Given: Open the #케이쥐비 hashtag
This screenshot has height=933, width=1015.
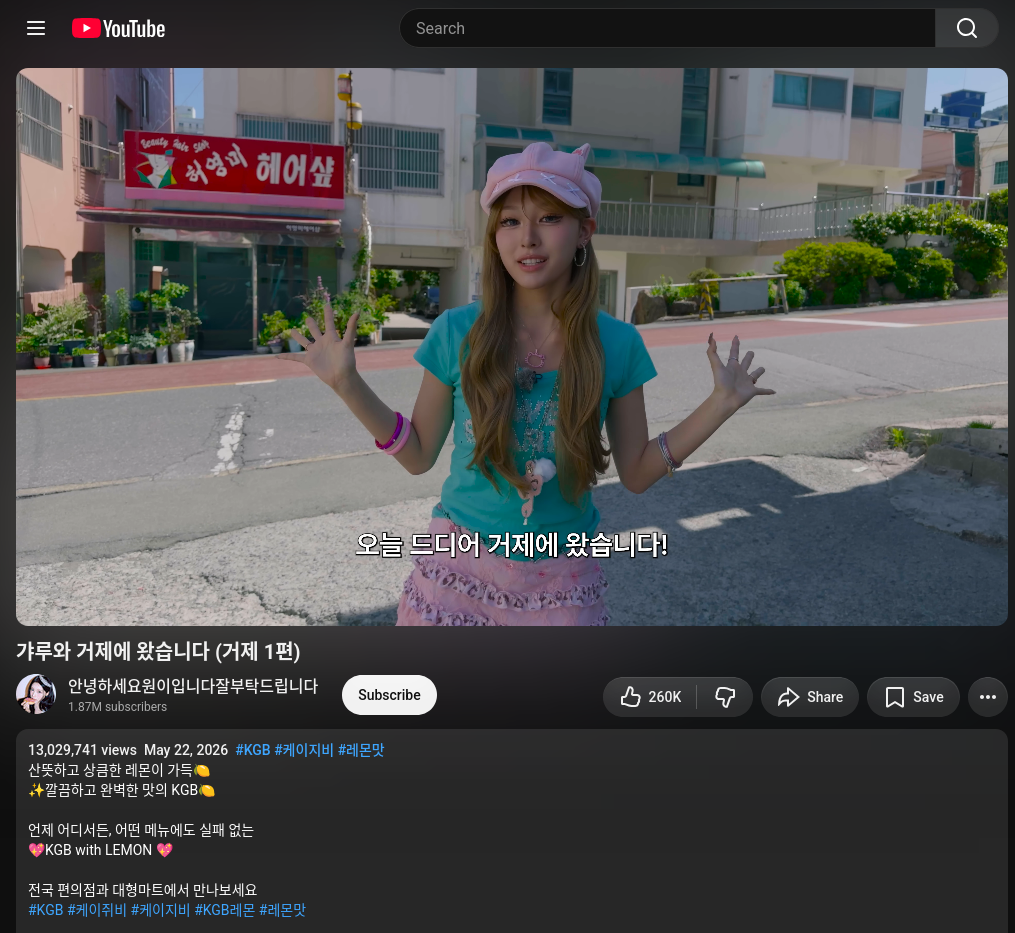Looking at the screenshot, I should click(x=97, y=910).
